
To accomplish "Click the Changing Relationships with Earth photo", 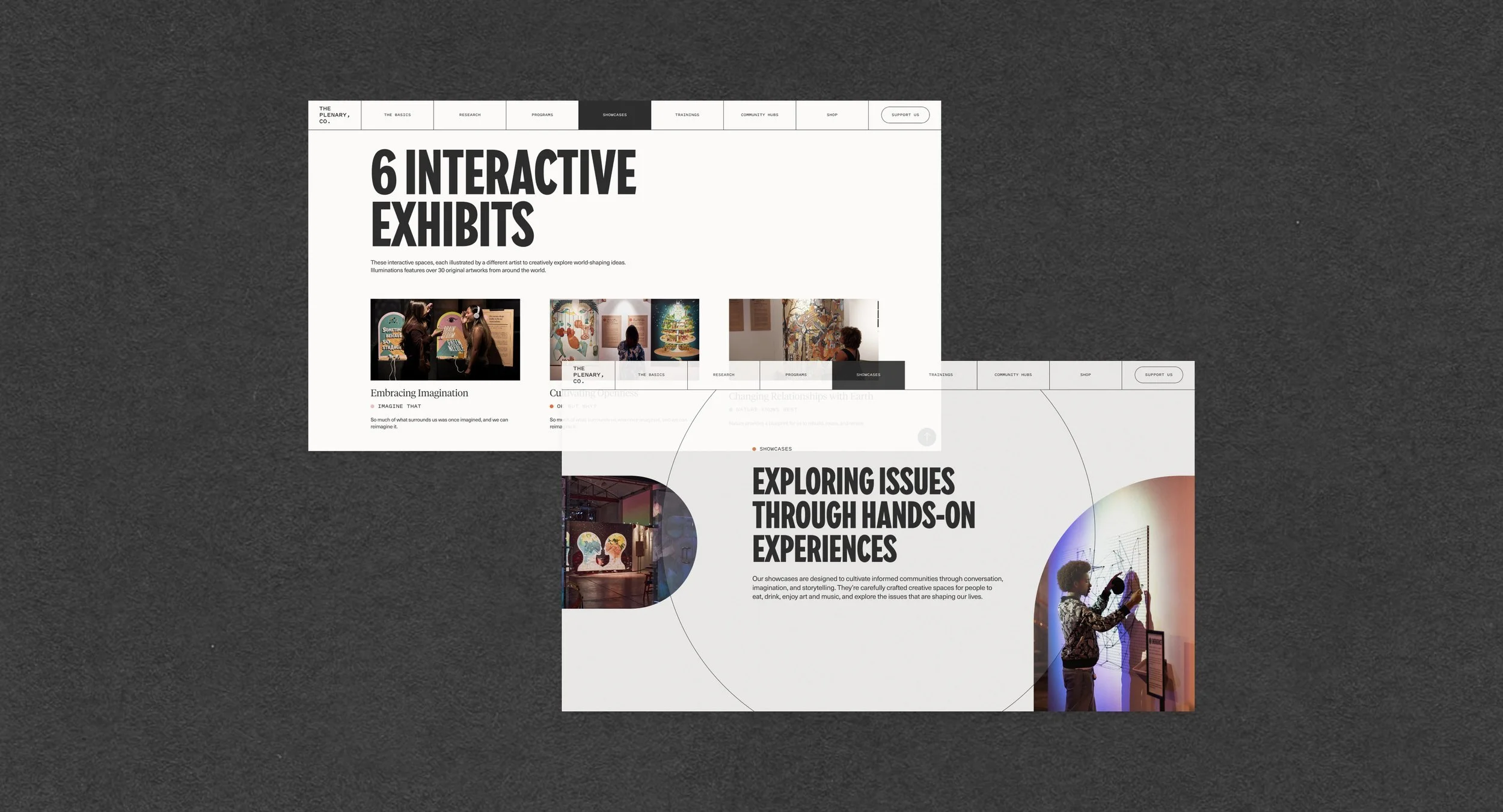I will [803, 329].
